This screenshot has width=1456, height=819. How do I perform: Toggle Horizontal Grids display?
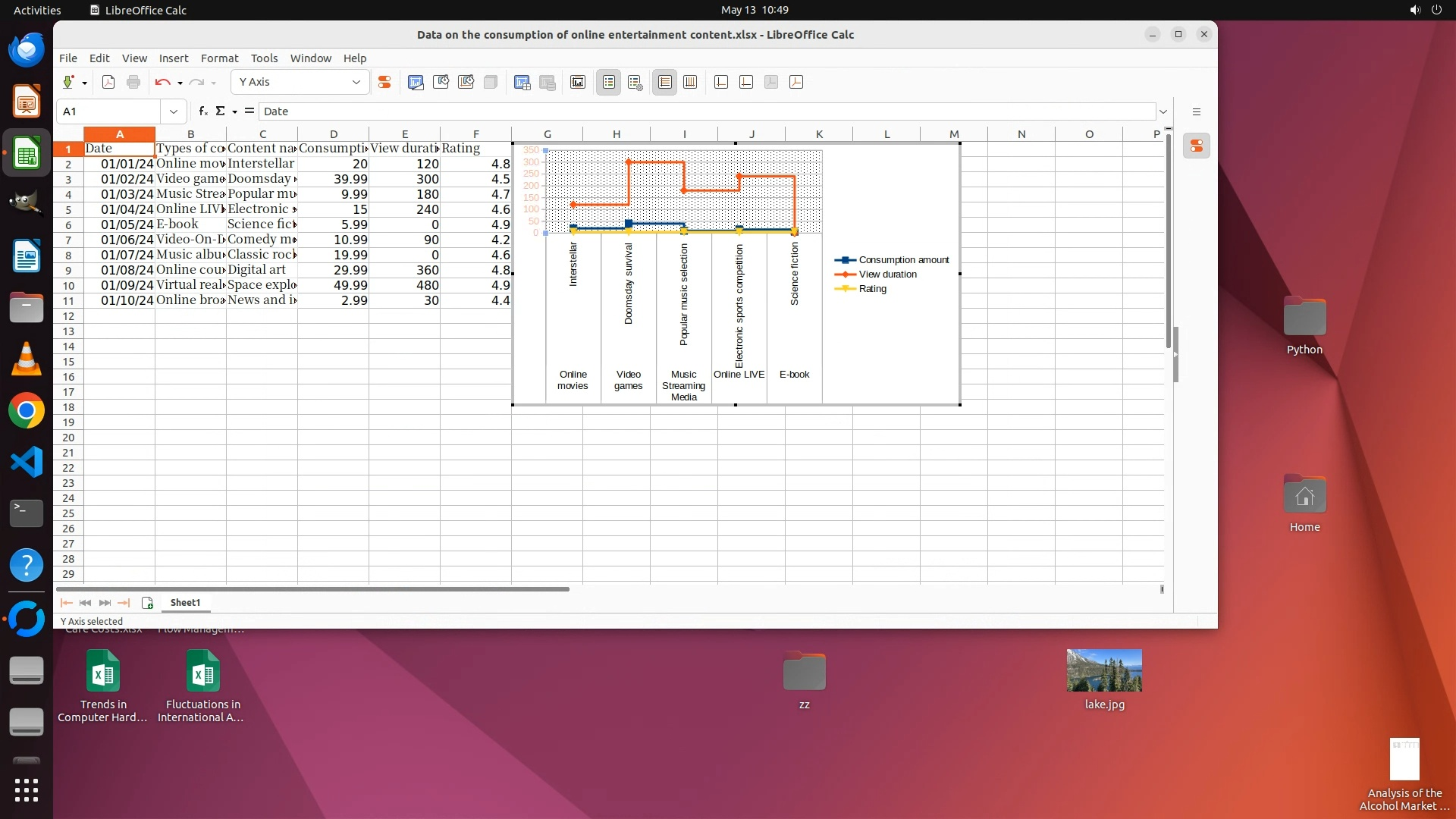pyautogui.click(x=665, y=83)
